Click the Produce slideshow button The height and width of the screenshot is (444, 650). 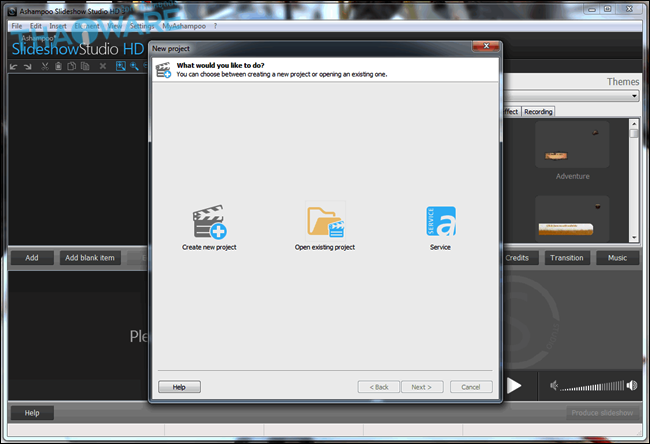[602, 413]
